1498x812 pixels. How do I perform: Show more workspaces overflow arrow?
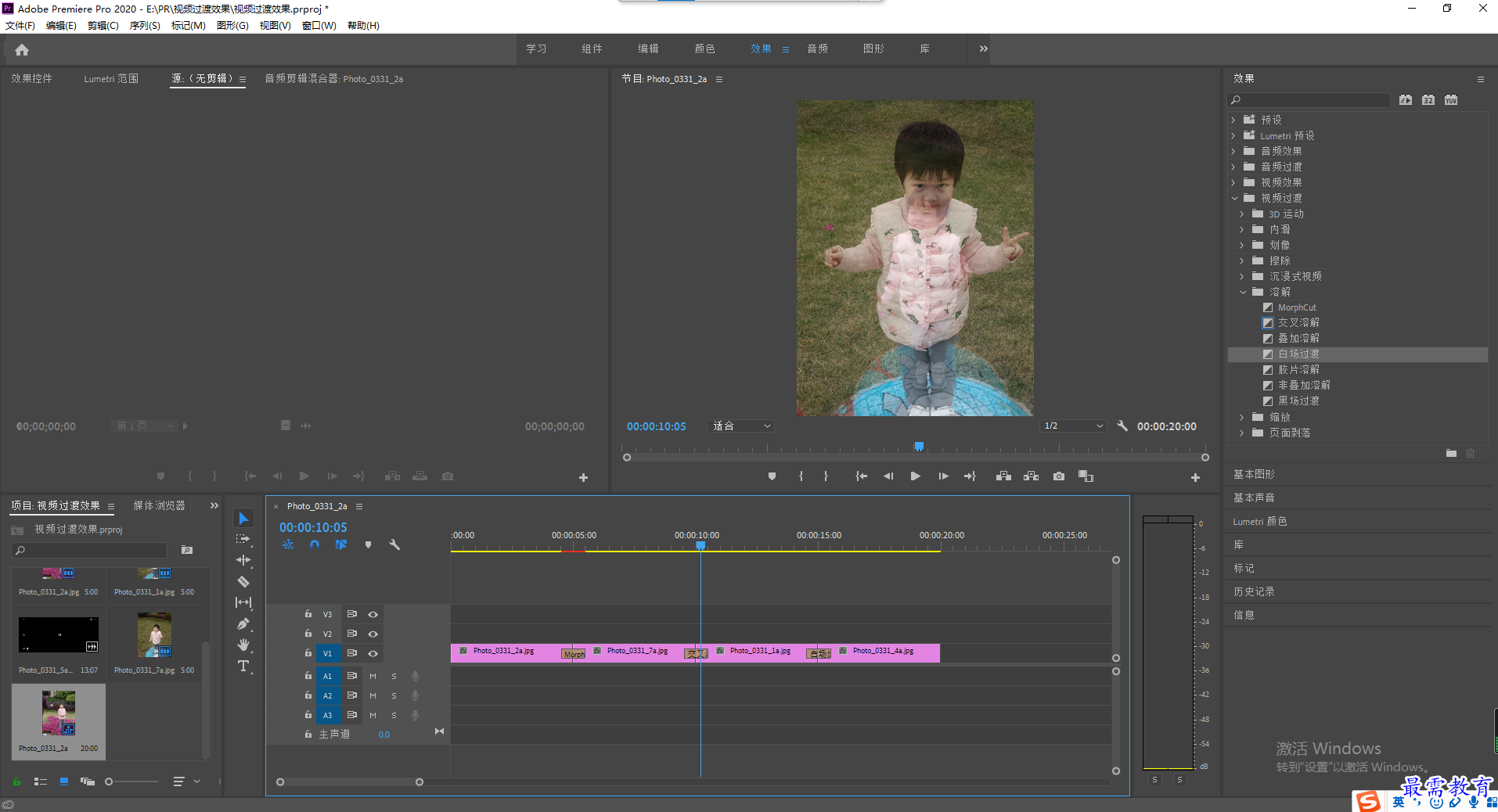(x=984, y=49)
